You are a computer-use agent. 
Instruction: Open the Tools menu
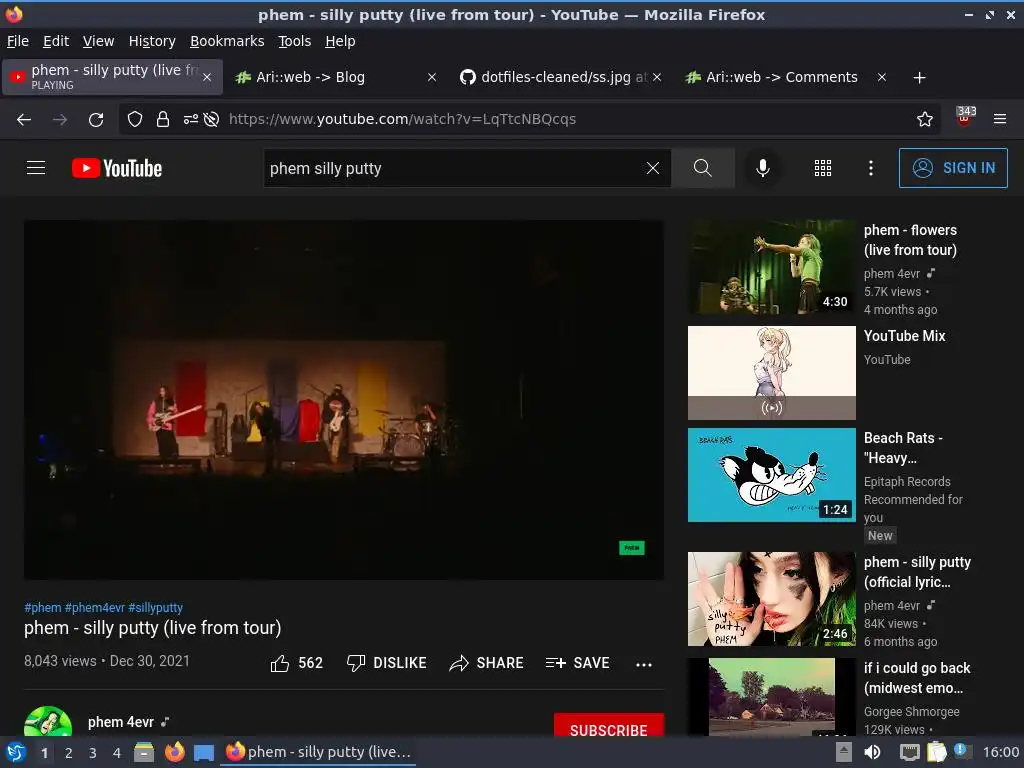pos(295,41)
